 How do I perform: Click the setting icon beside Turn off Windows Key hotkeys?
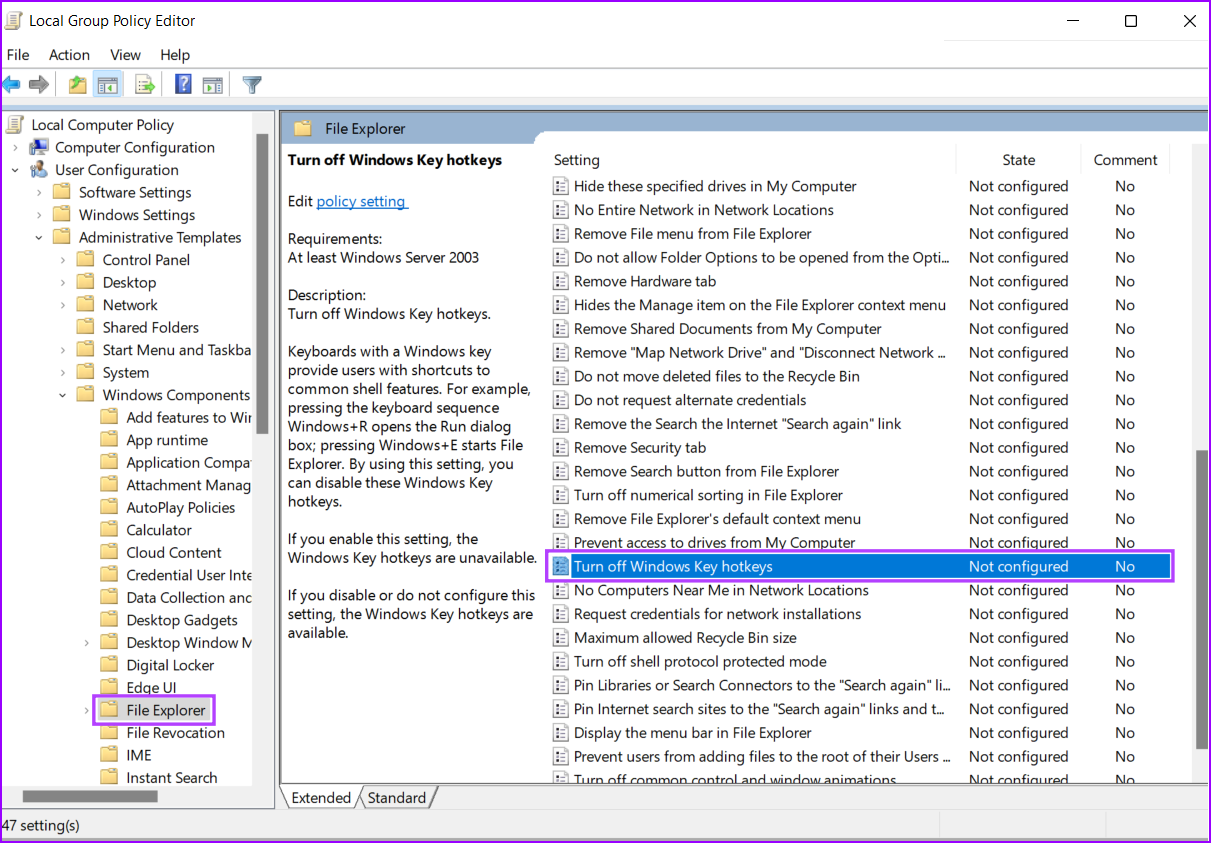pyautogui.click(x=560, y=566)
